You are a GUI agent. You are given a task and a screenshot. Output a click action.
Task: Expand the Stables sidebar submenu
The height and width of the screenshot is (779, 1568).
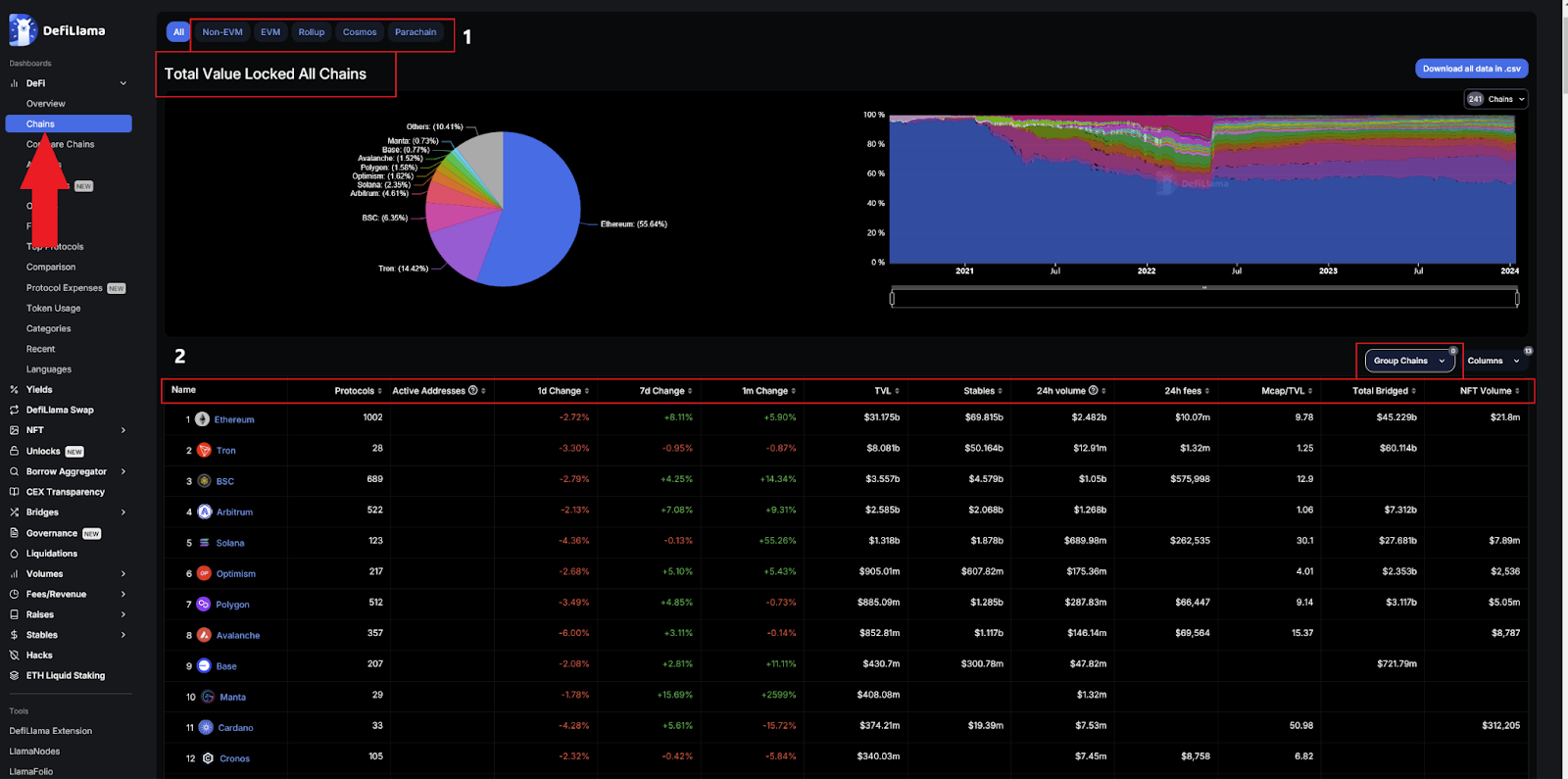pos(123,635)
